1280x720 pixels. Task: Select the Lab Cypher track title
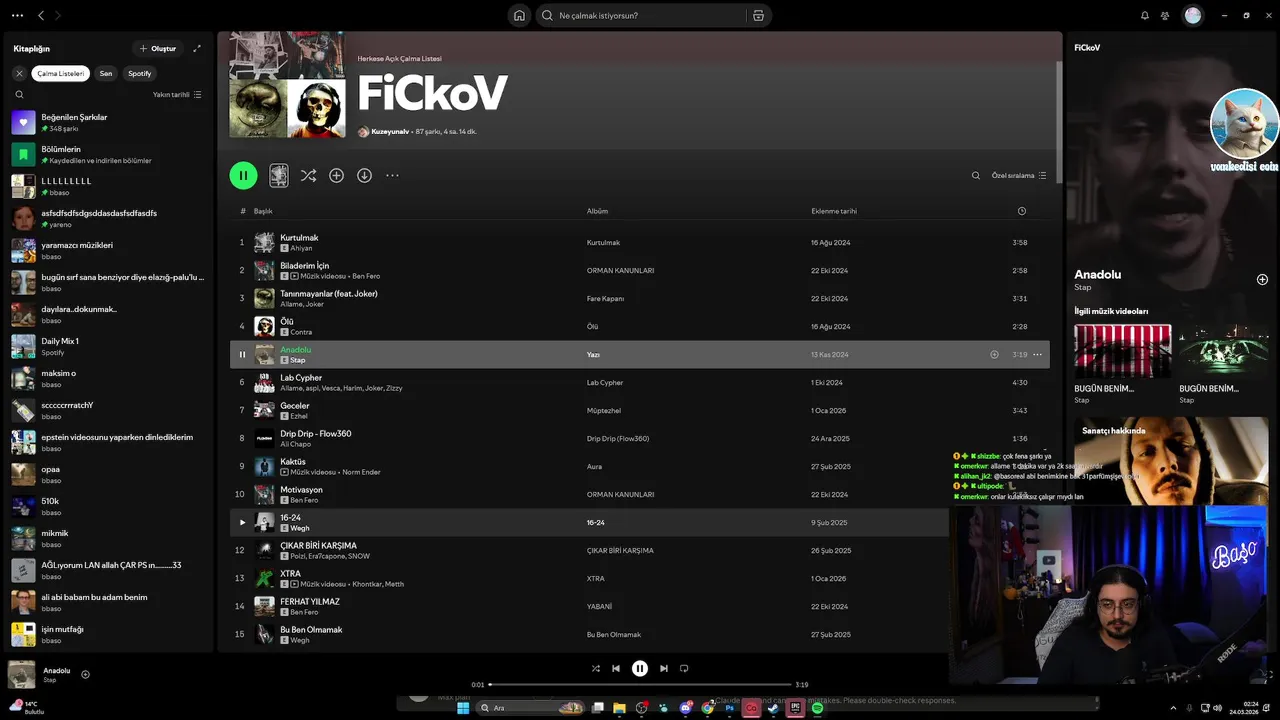pos(301,378)
